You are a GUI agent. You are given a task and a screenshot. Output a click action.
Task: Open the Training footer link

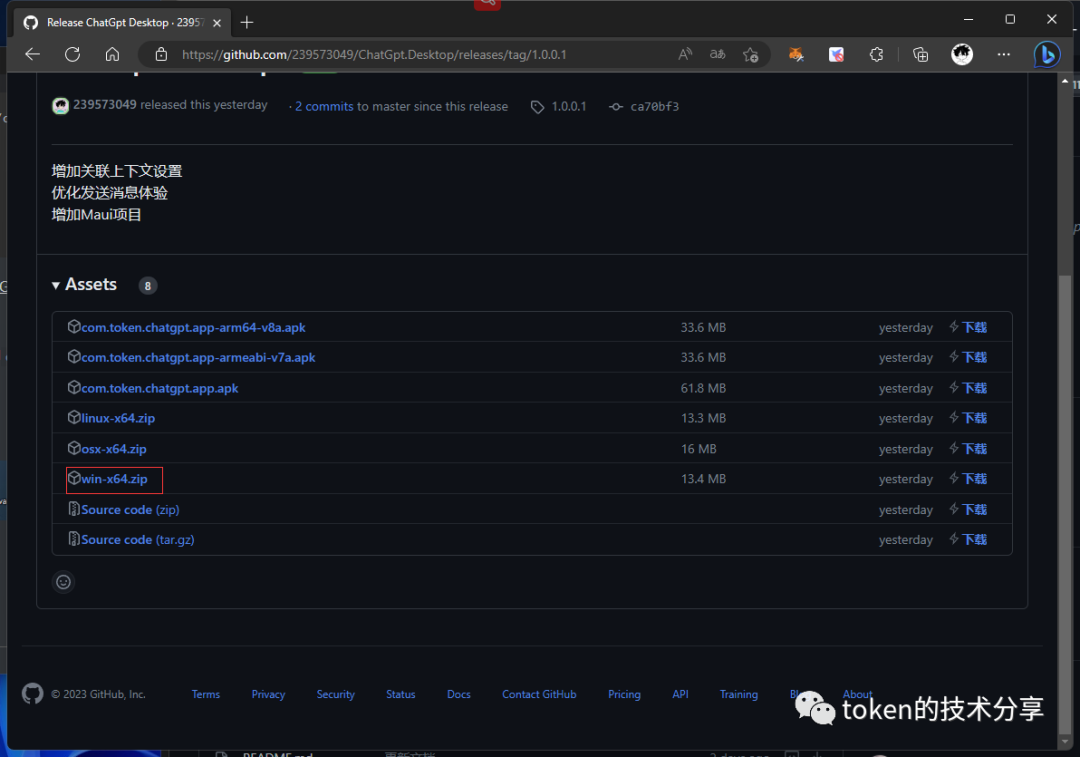click(739, 694)
